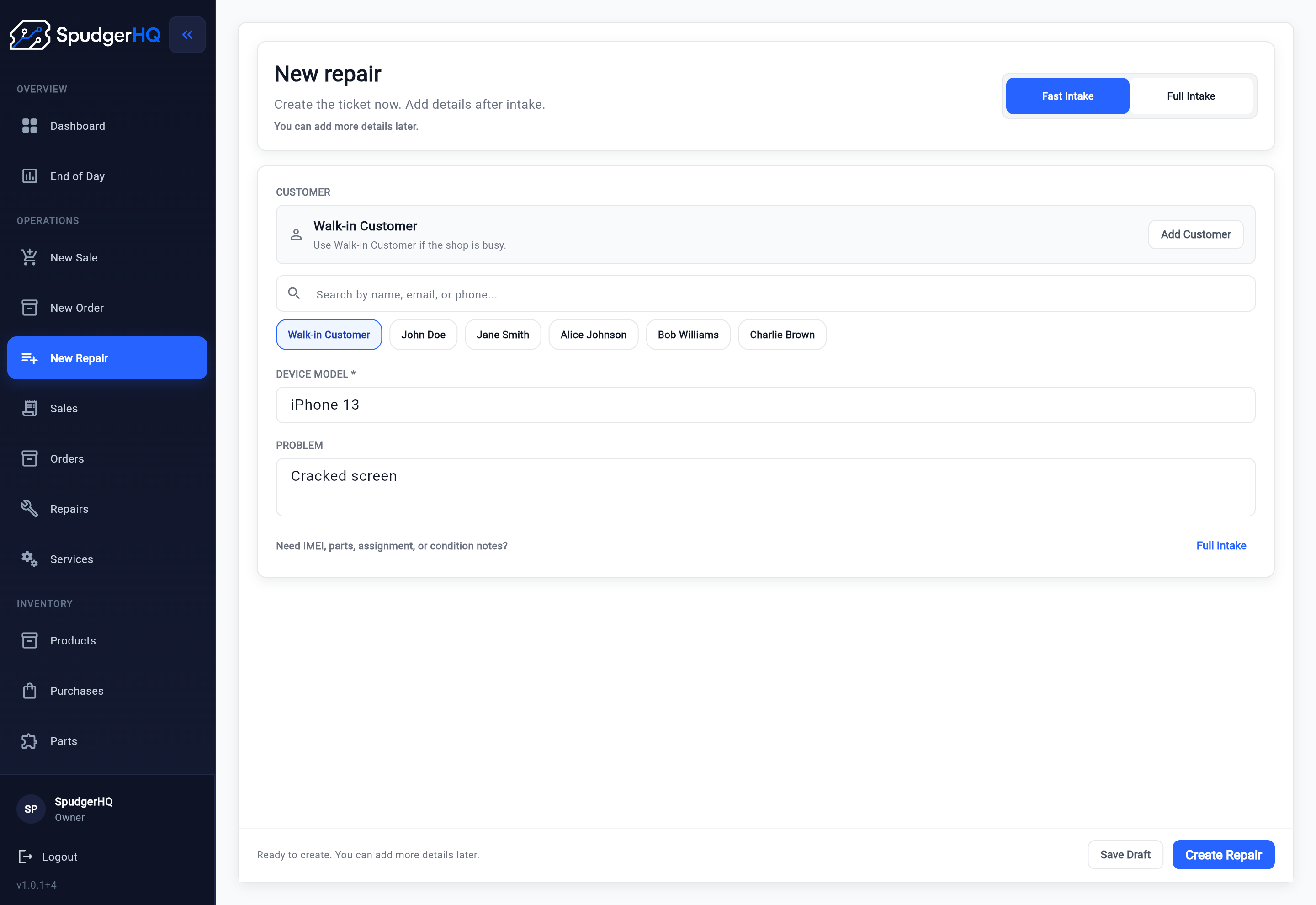Focus the customer search field
The width and height of the screenshot is (1316, 905).
[x=765, y=294]
